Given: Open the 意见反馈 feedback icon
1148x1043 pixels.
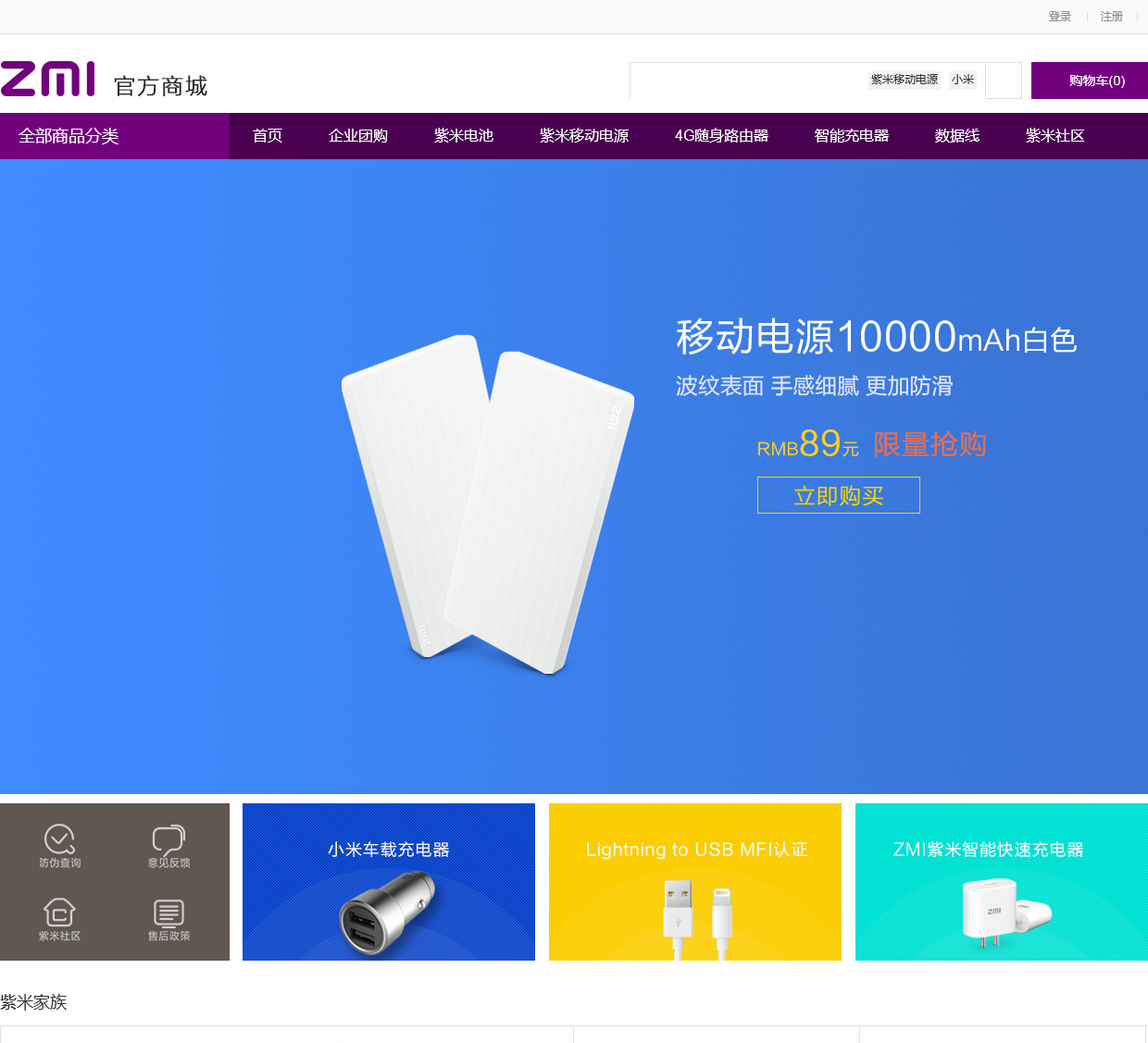Looking at the screenshot, I should tap(168, 846).
